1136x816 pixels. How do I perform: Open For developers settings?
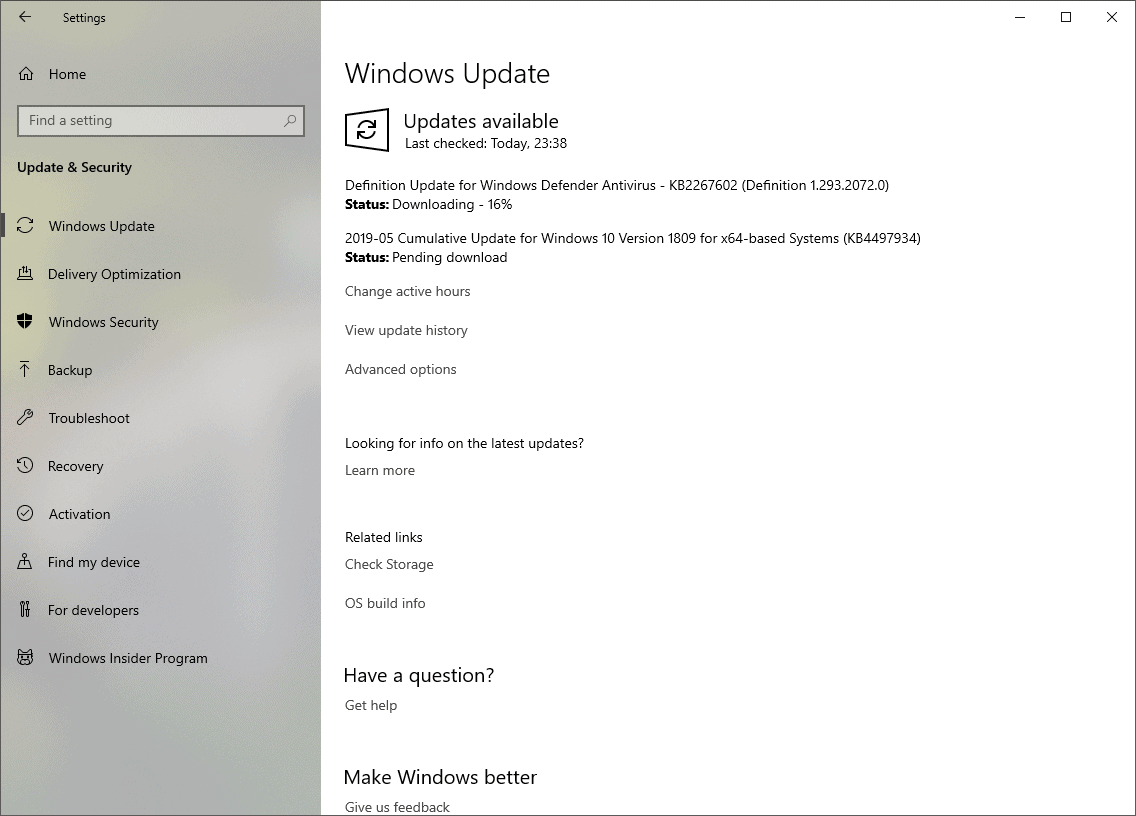click(x=160, y=610)
